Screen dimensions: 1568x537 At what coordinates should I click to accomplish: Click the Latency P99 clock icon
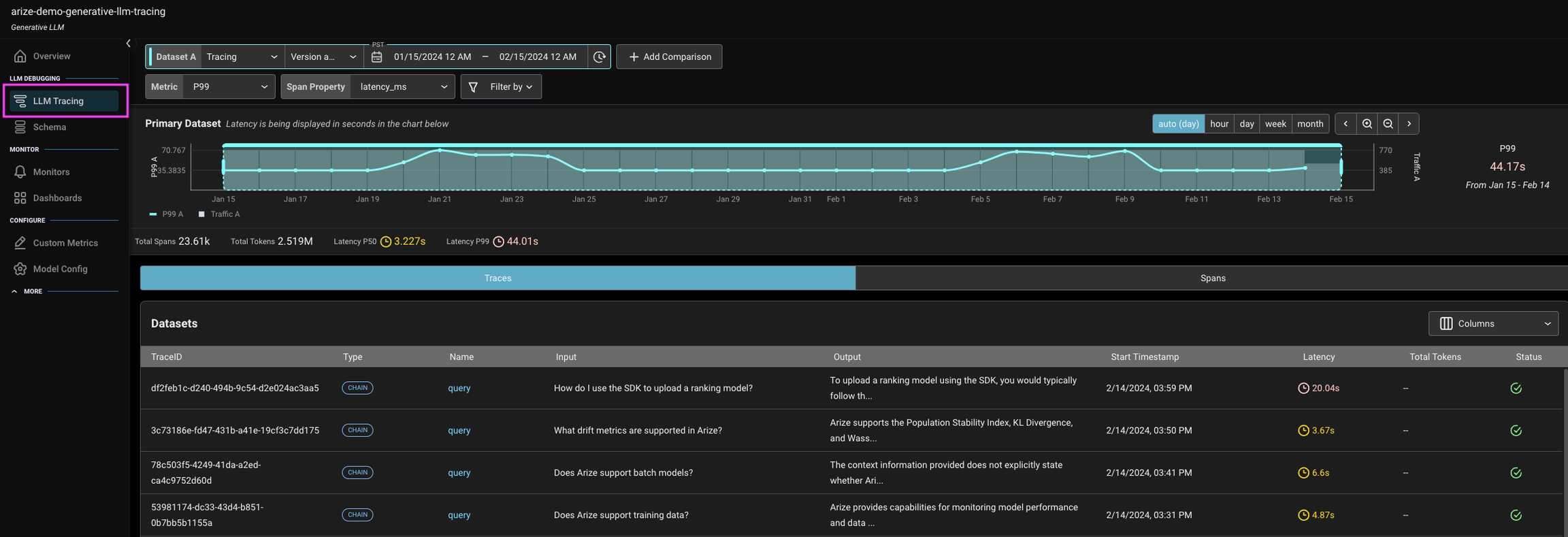[498, 242]
